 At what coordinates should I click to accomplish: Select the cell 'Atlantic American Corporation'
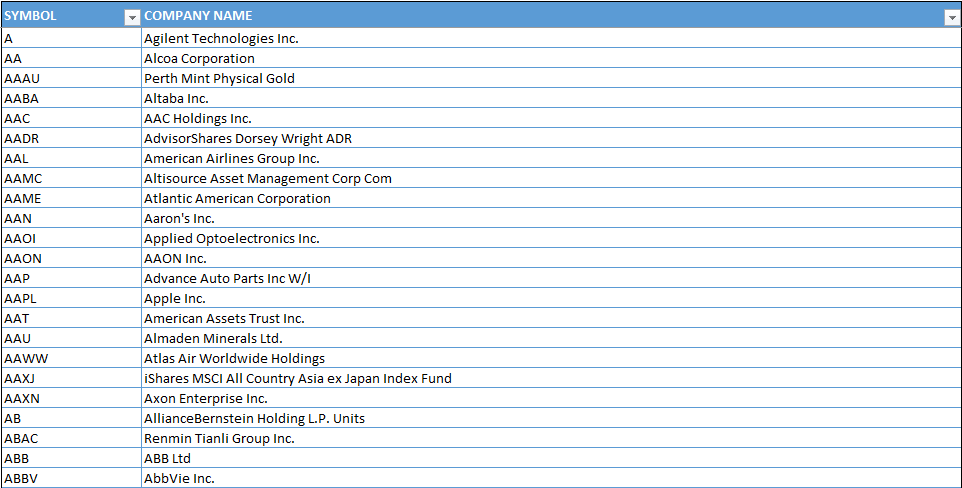pos(551,198)
